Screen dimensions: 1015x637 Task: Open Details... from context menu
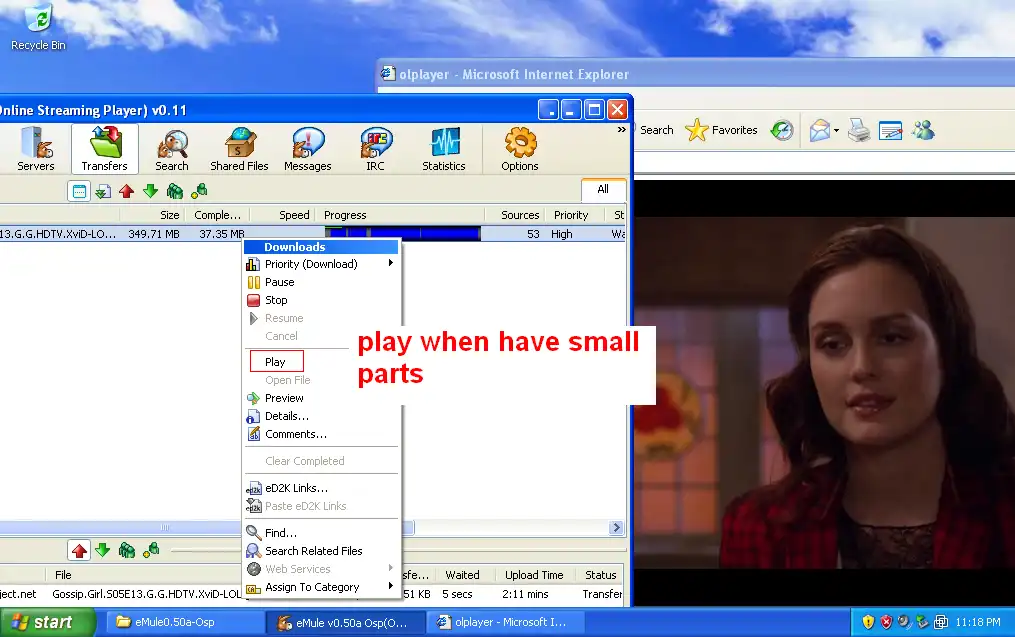[x=321, y=416]
